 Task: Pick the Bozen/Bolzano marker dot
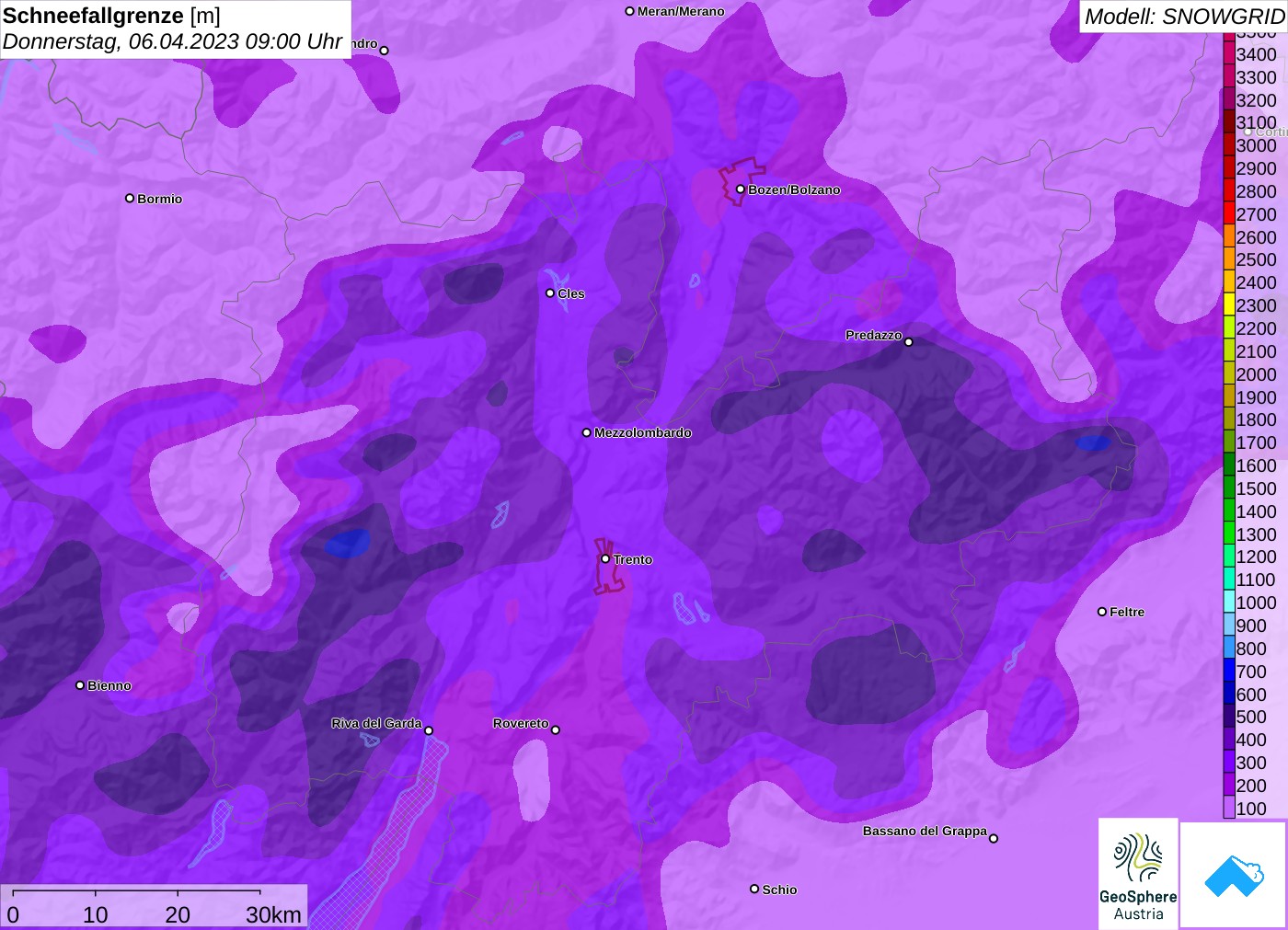740,189
